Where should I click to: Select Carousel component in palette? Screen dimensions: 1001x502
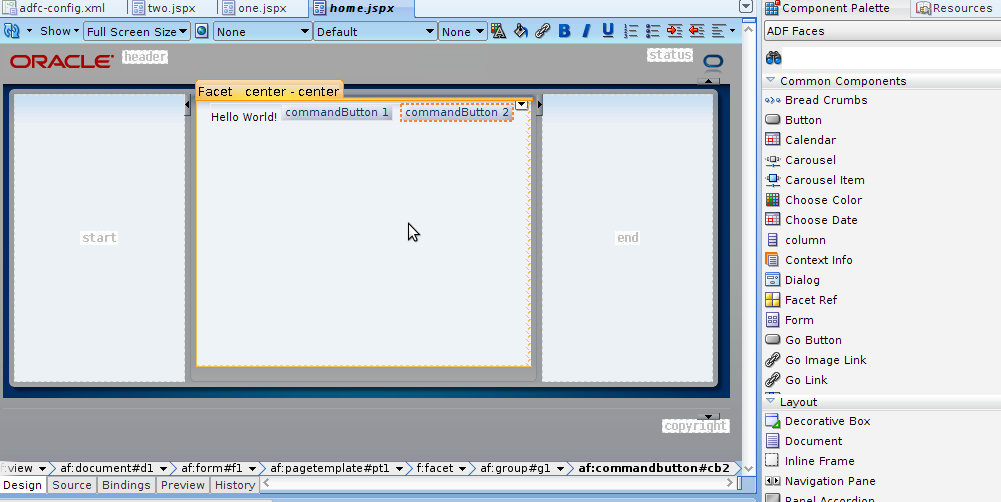[809, 160]
